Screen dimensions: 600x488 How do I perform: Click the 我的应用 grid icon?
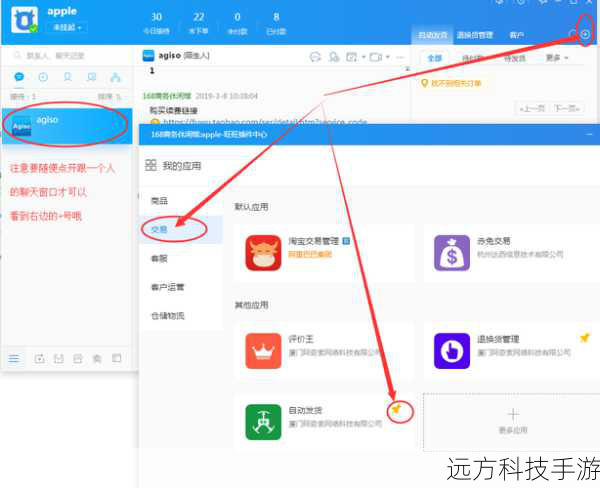point(150,165)
